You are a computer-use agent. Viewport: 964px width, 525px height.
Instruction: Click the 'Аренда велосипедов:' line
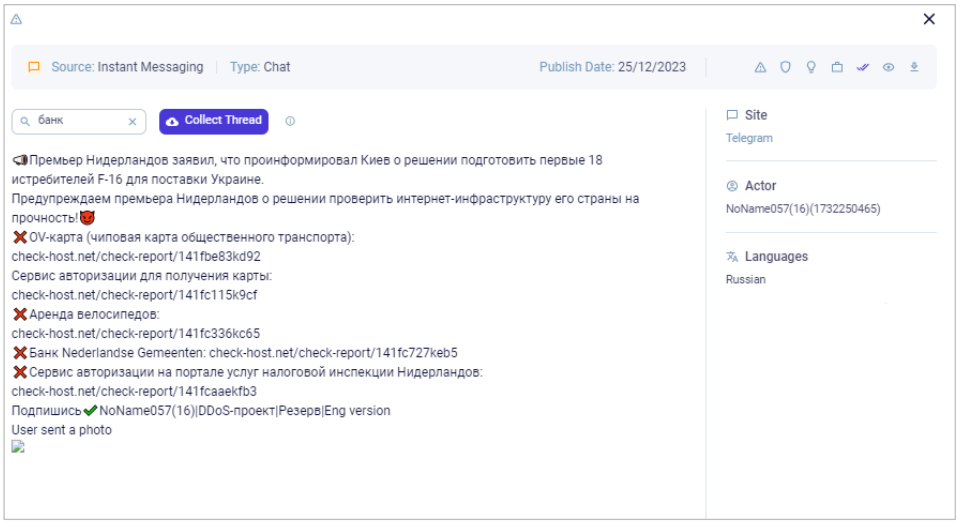tap(86, 314)
